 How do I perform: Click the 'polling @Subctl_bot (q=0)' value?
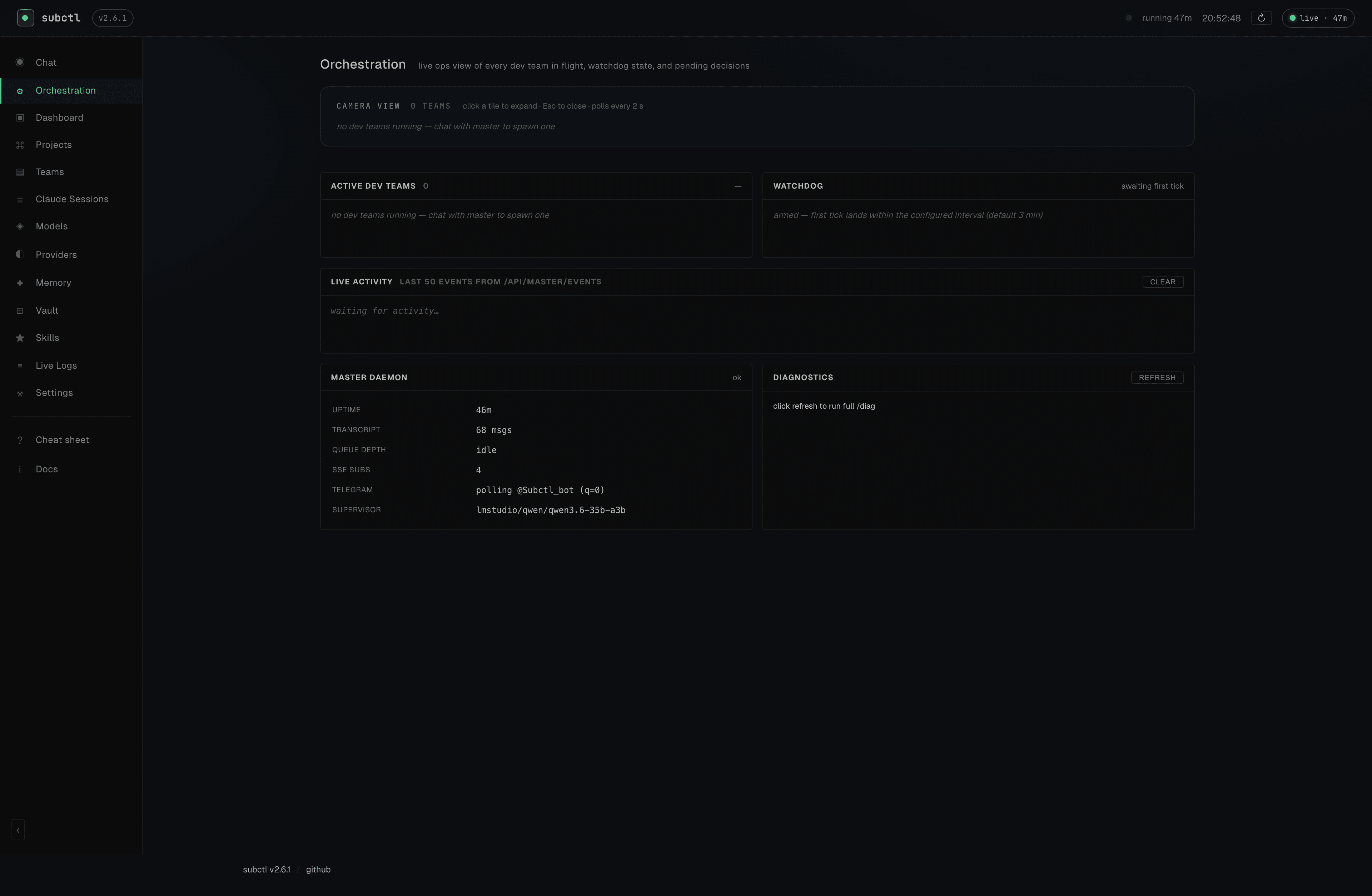pyautogui.click(x=540, y=490)
